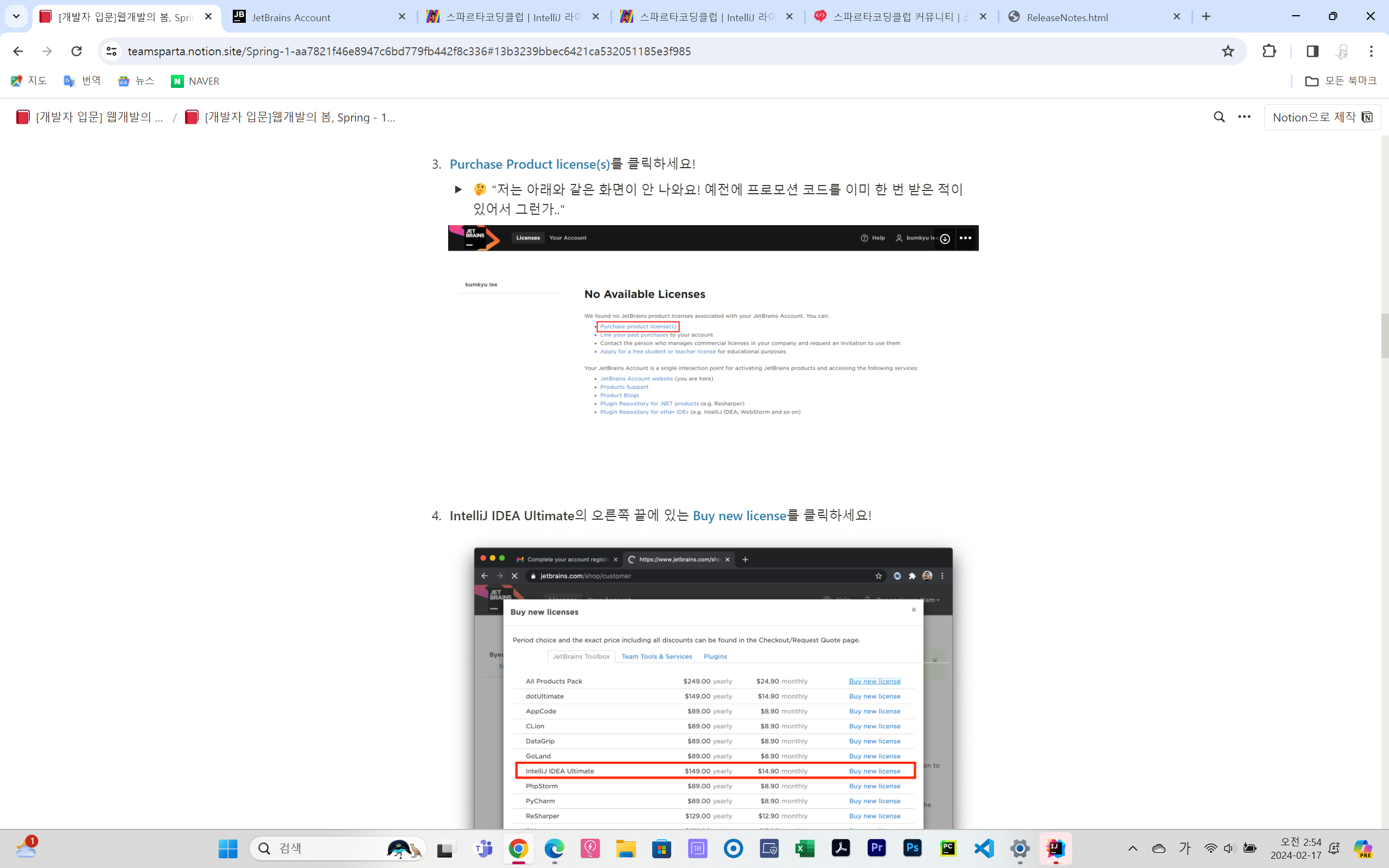Open volume control in system tray
The width and height of the screenshot is (1389, 868).
coord(1229,848)
